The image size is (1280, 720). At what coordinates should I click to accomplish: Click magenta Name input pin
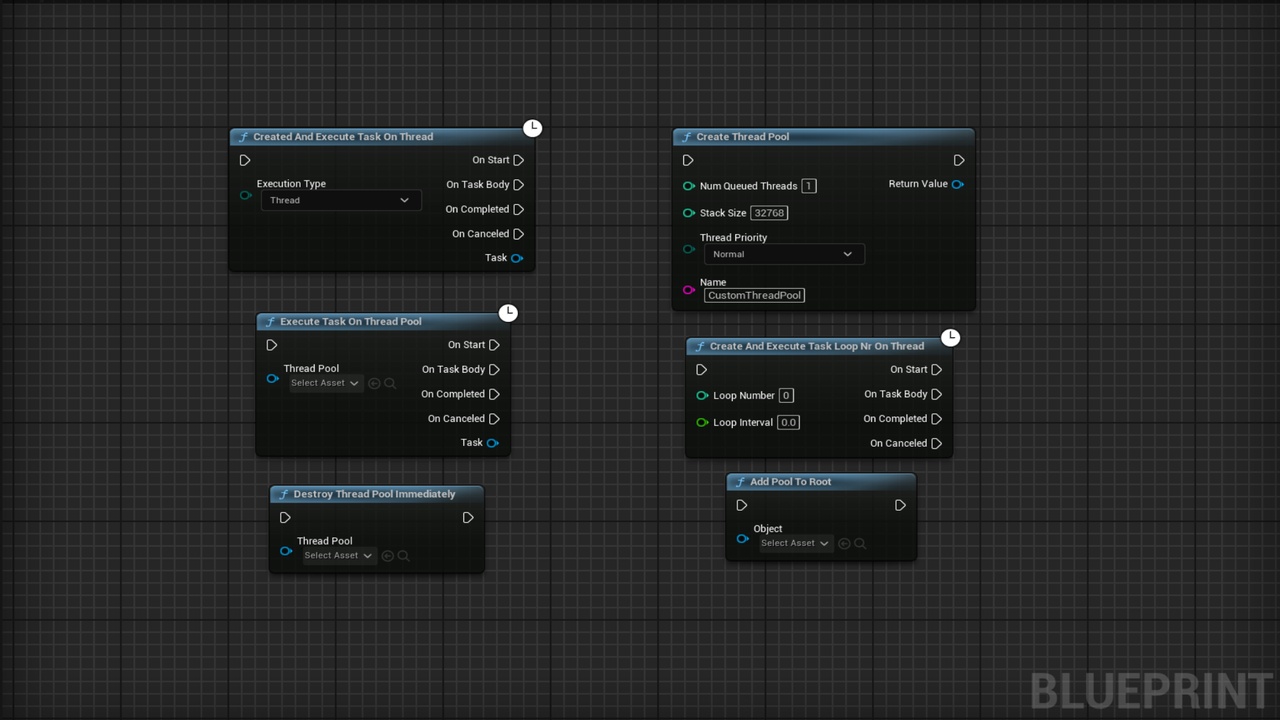tap(689, 290)
